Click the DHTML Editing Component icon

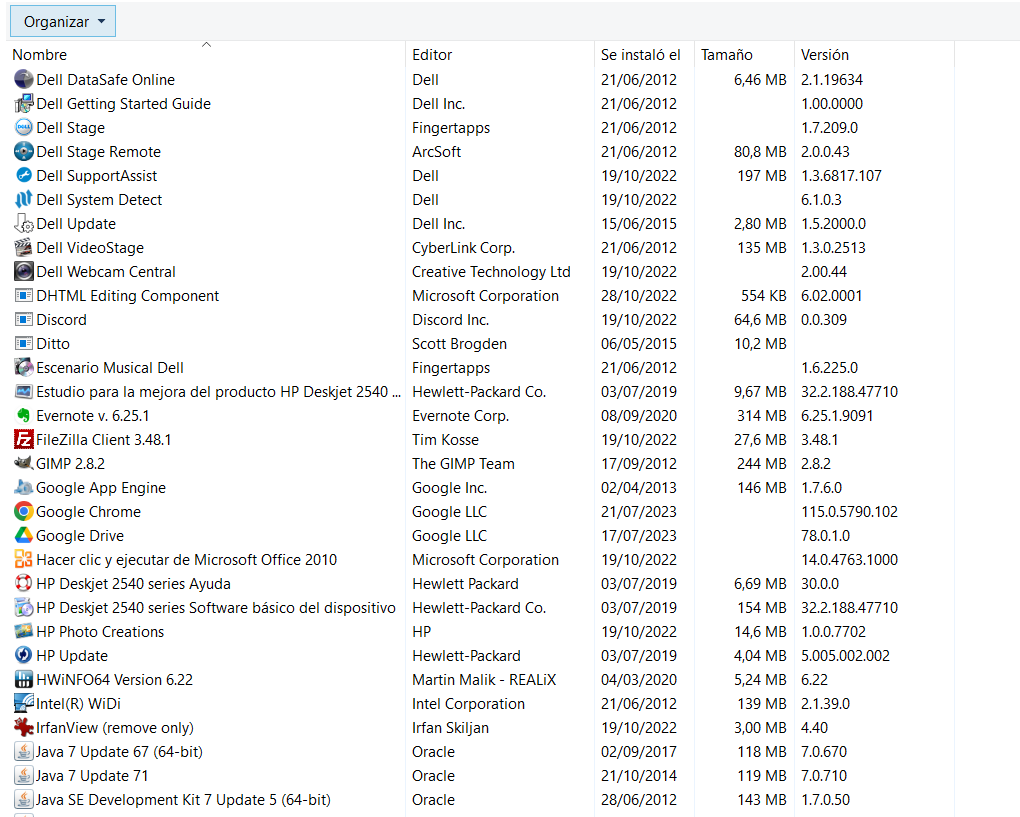[x=23, y=296]
